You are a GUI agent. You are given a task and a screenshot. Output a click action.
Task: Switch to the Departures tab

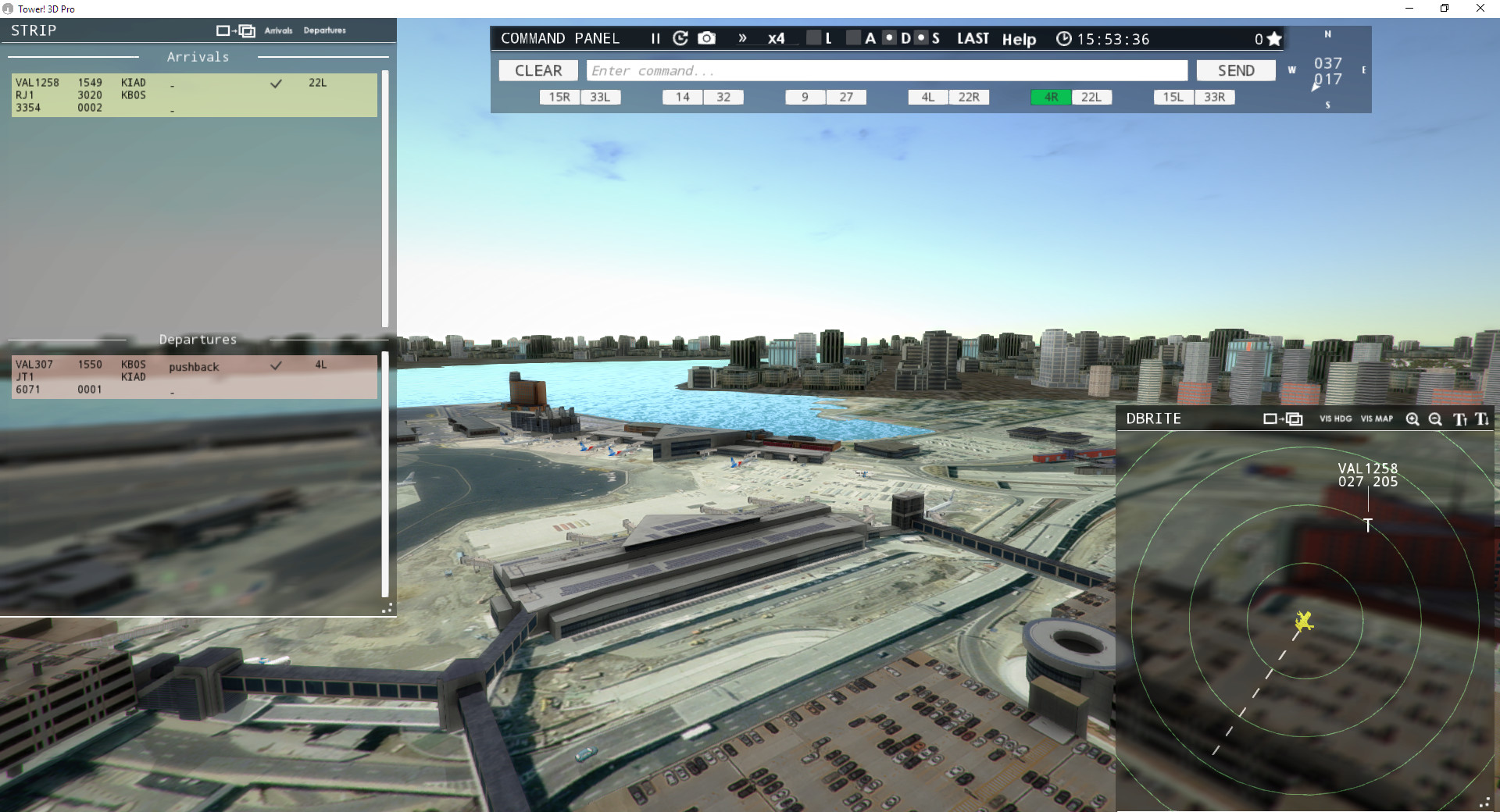(325, 30)
